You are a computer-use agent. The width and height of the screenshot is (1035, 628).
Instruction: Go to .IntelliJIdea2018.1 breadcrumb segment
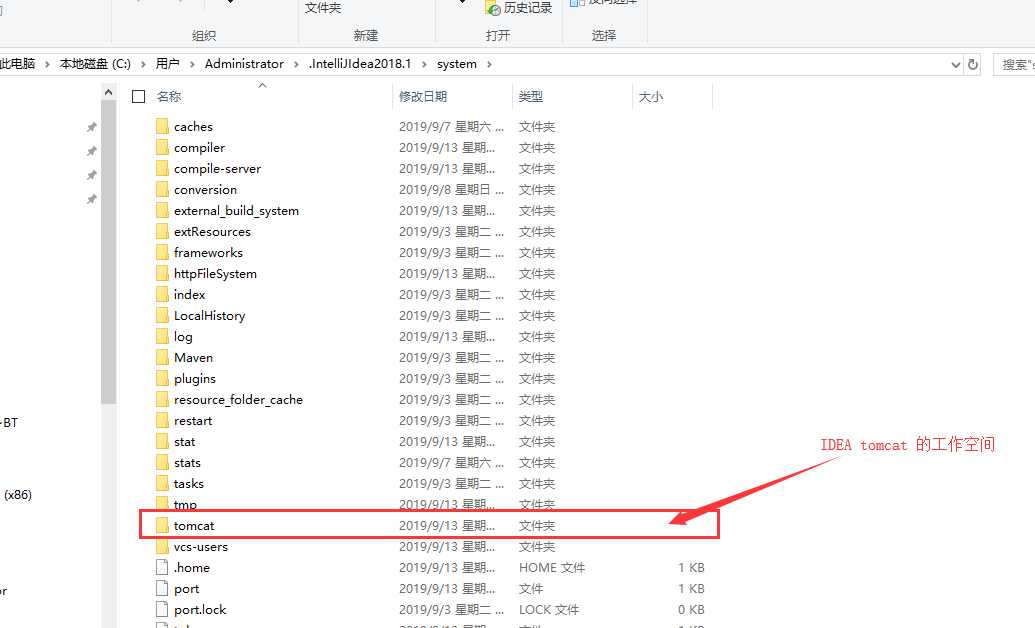pos(360,64)
